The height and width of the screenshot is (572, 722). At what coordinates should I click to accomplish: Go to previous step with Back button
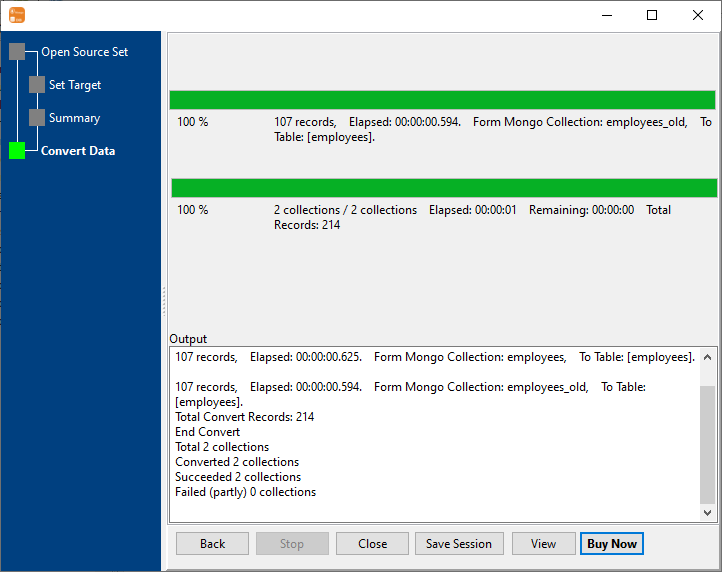[212, 544]
